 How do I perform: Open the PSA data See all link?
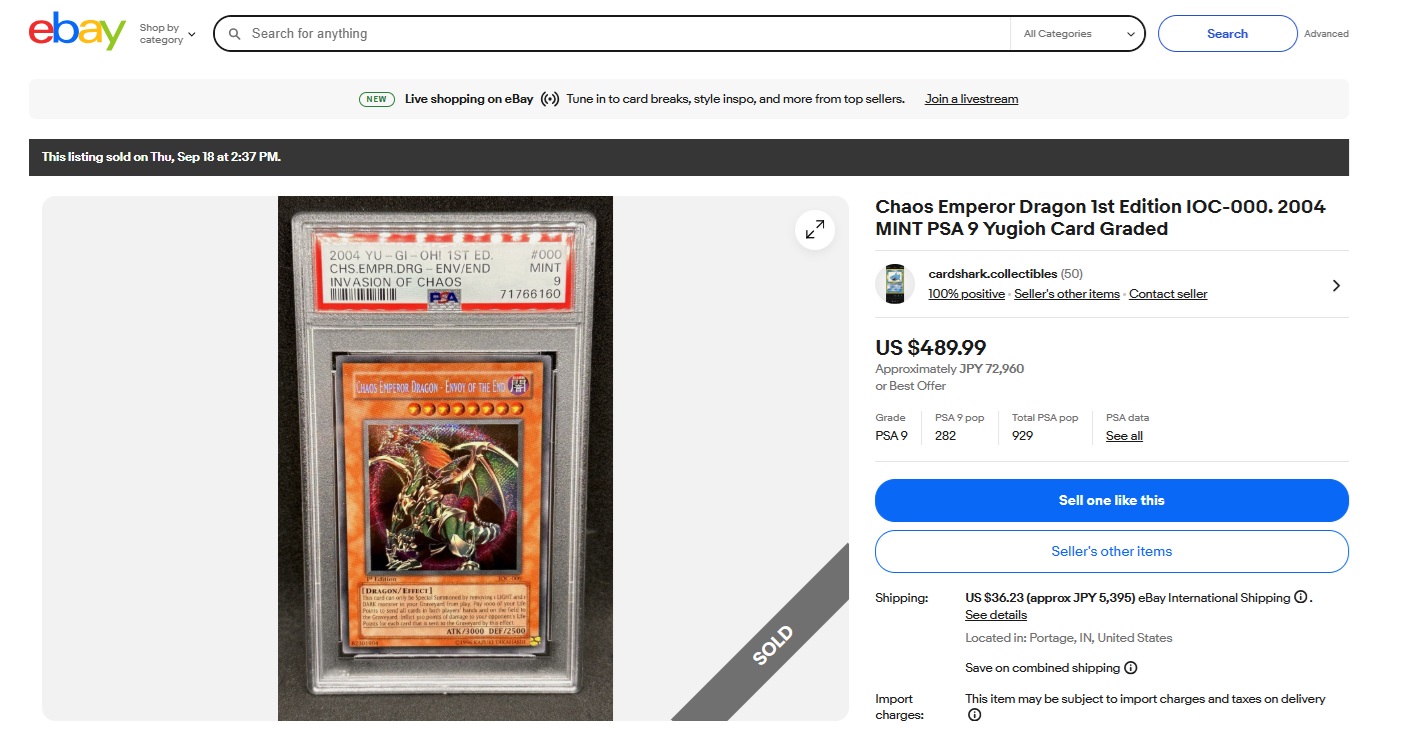(1124, 436)
